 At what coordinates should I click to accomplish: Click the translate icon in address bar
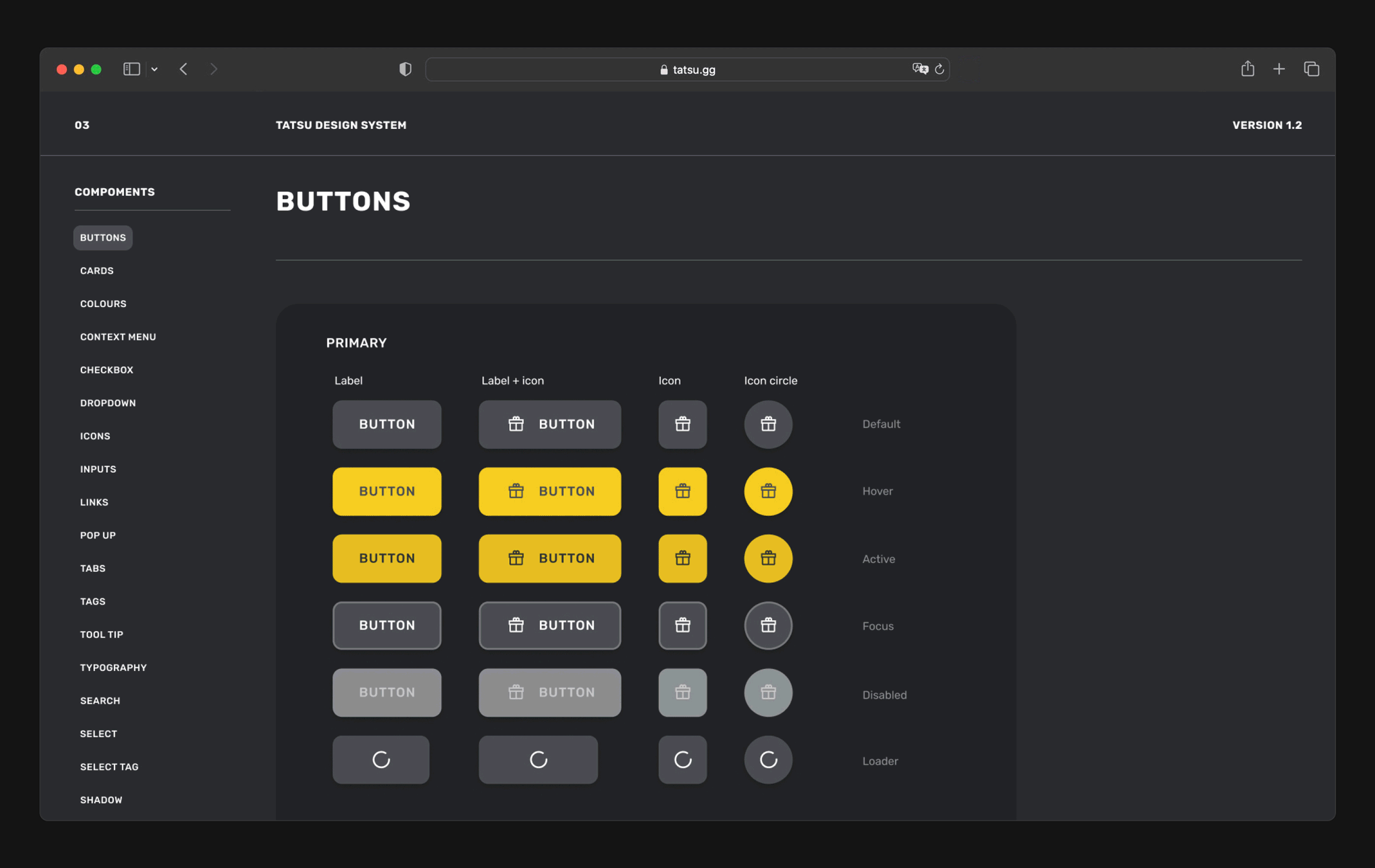click(x=920, y=69)
